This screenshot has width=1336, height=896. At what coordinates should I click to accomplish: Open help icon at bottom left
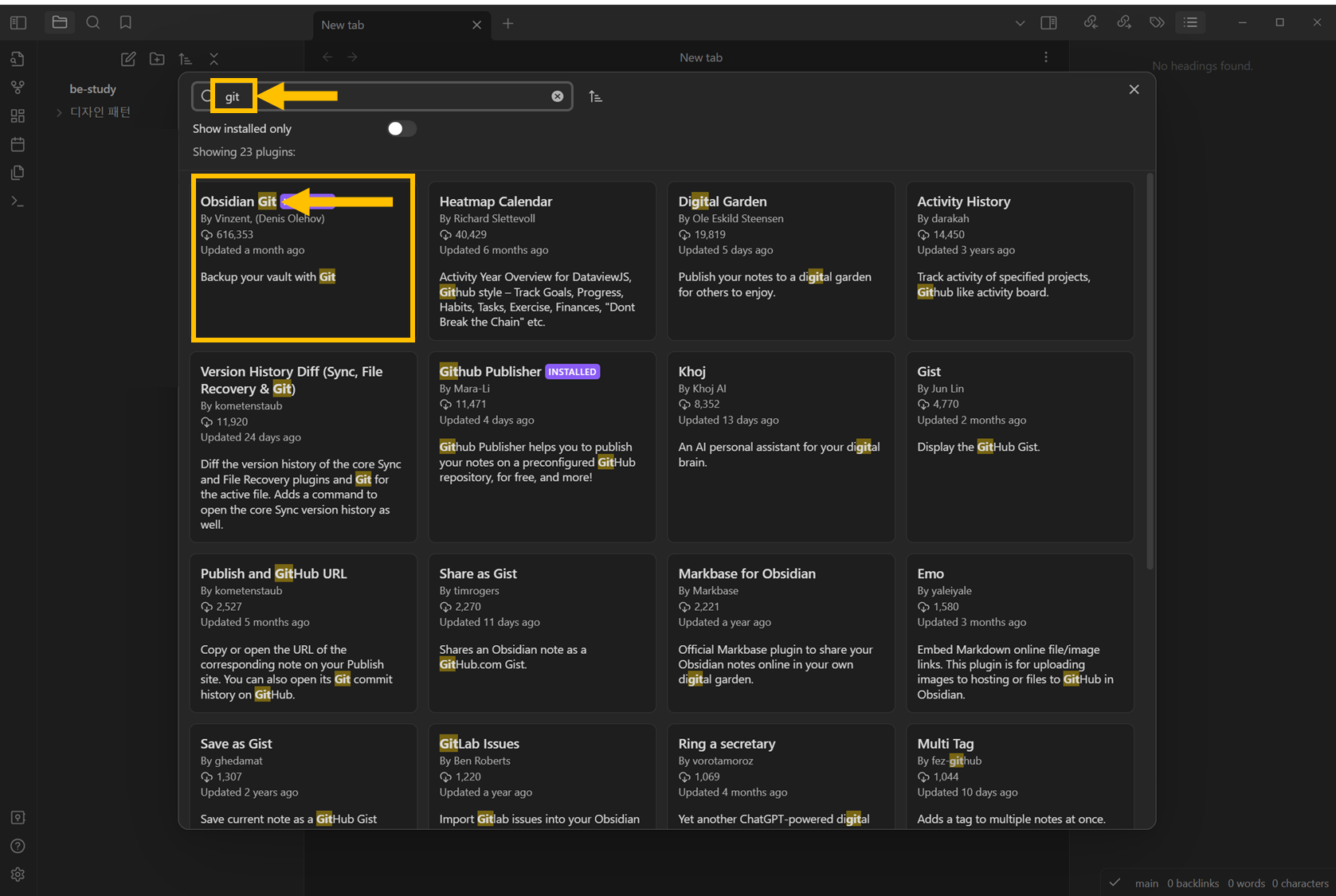click(18, 846)
